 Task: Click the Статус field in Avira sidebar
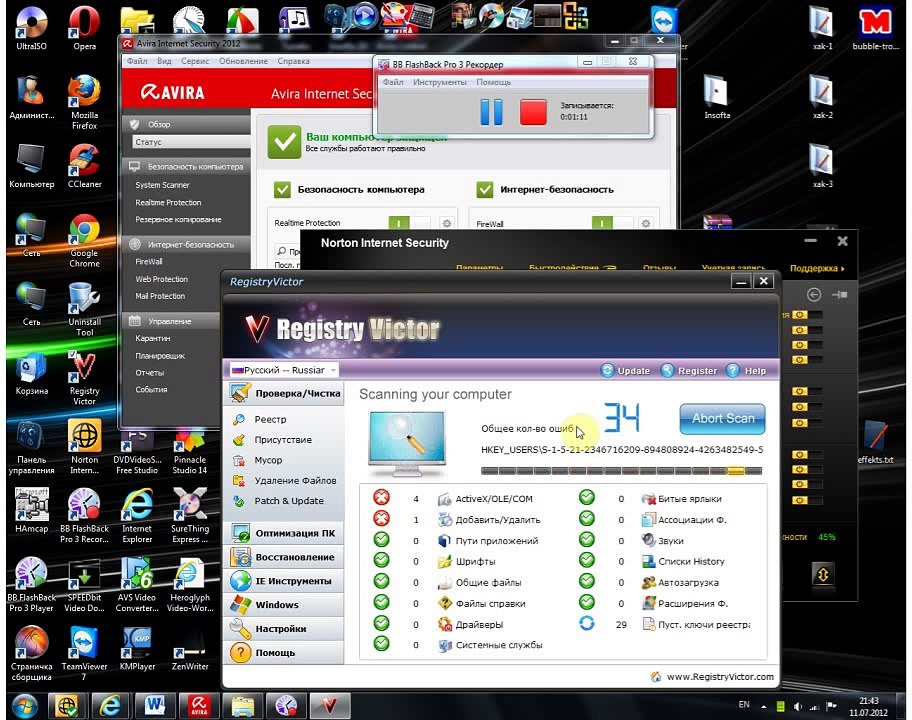[x=191, y=142]
